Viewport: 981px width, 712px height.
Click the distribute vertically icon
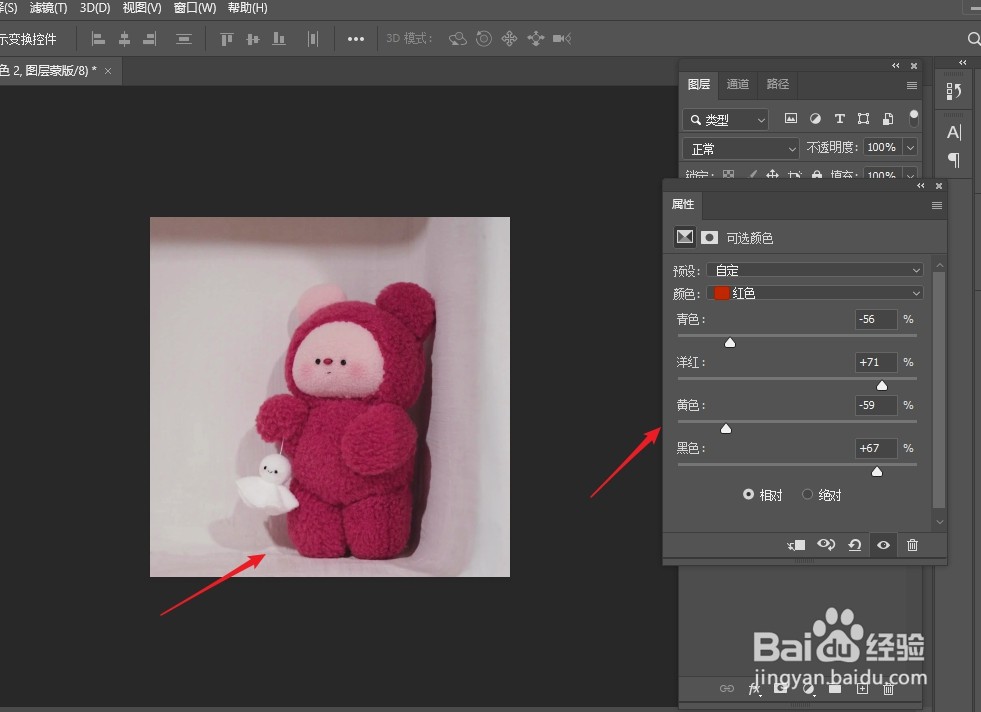pyautogui.click(x=183, y=39)
